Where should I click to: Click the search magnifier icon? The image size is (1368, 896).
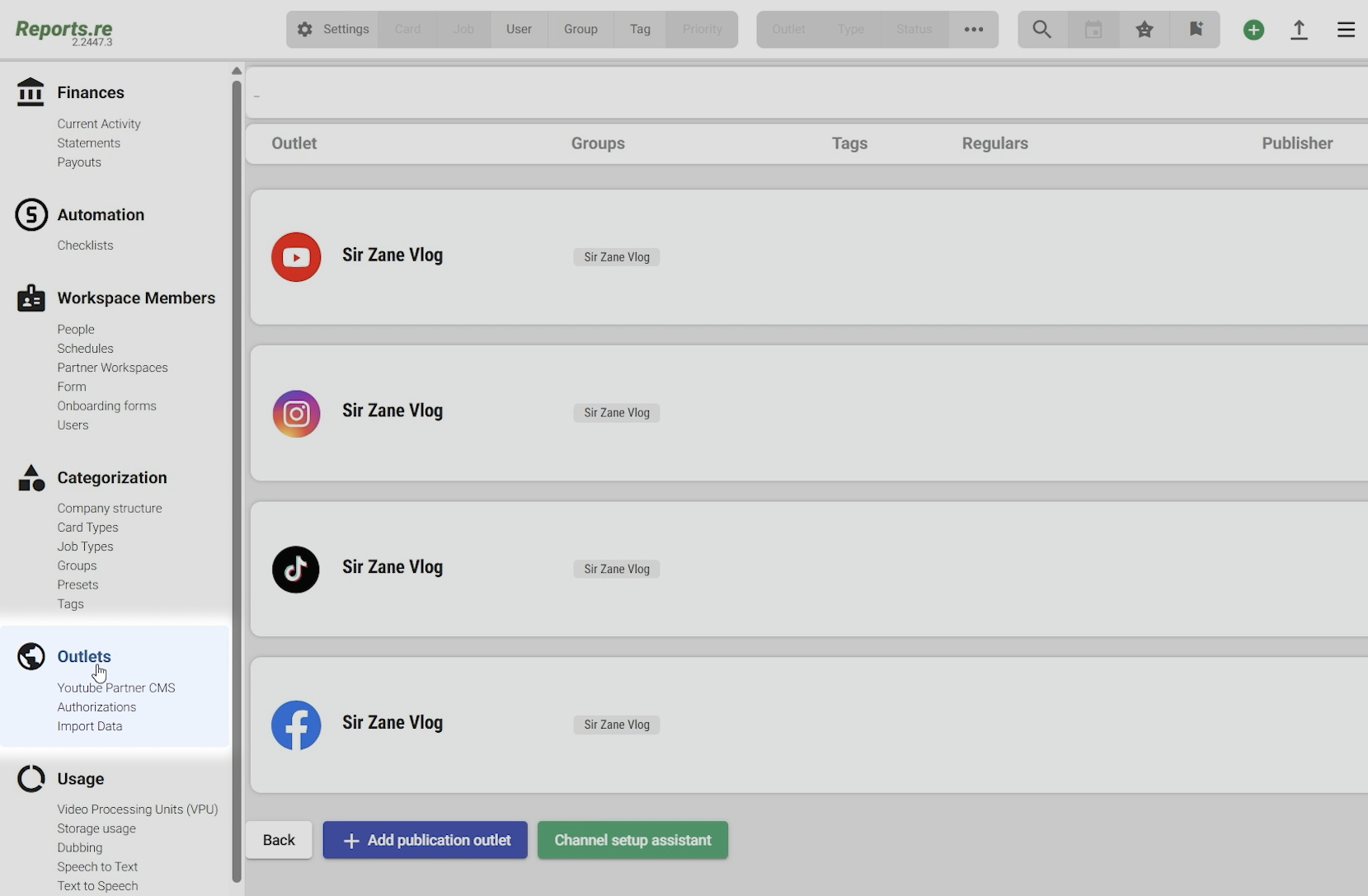[1041, 30]
